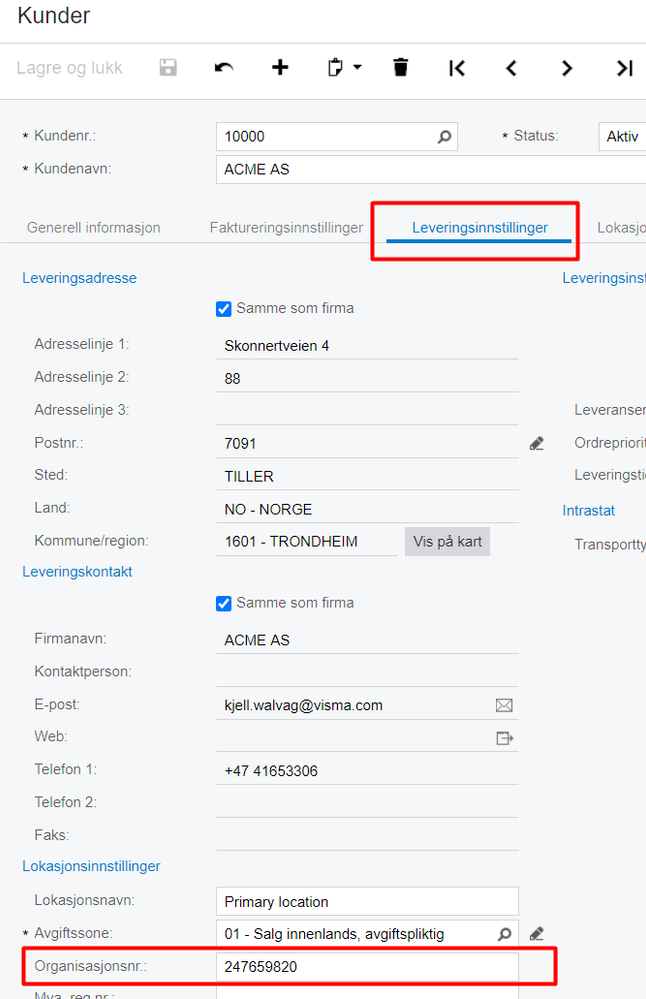
Task: Click the save disk icon
Action: pyautogui.click(x=168, y=68)
